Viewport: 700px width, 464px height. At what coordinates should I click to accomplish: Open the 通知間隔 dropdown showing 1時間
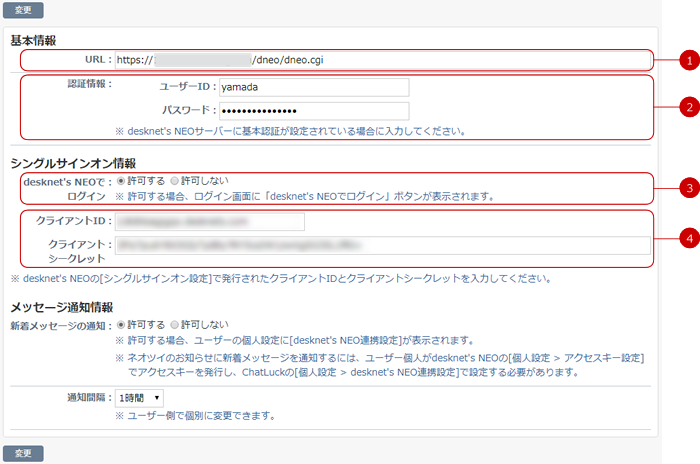coord(139,398)
